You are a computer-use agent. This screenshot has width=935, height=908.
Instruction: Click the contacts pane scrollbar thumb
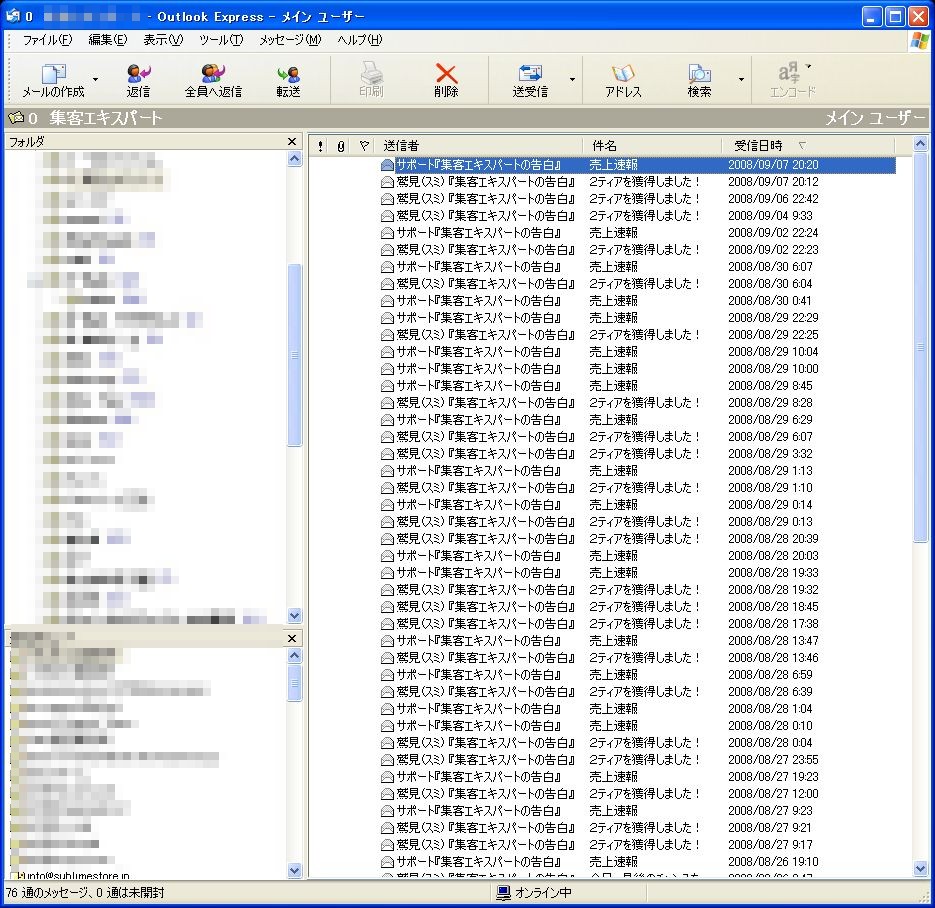click(295, 683)
